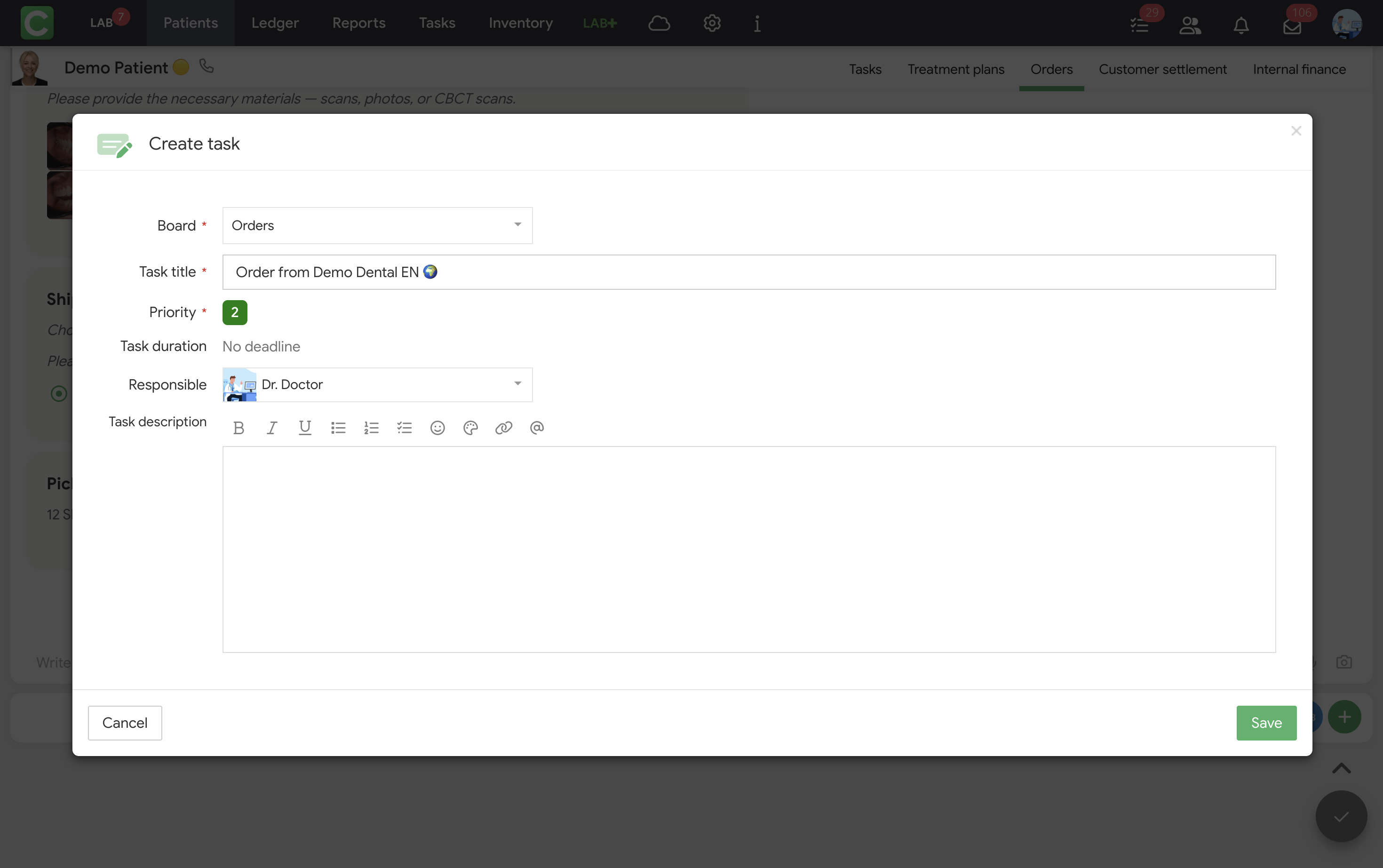Close the Create task dialog
Screen dimensions: 1383x868
pyautogui.click(x=1296, y=131)
